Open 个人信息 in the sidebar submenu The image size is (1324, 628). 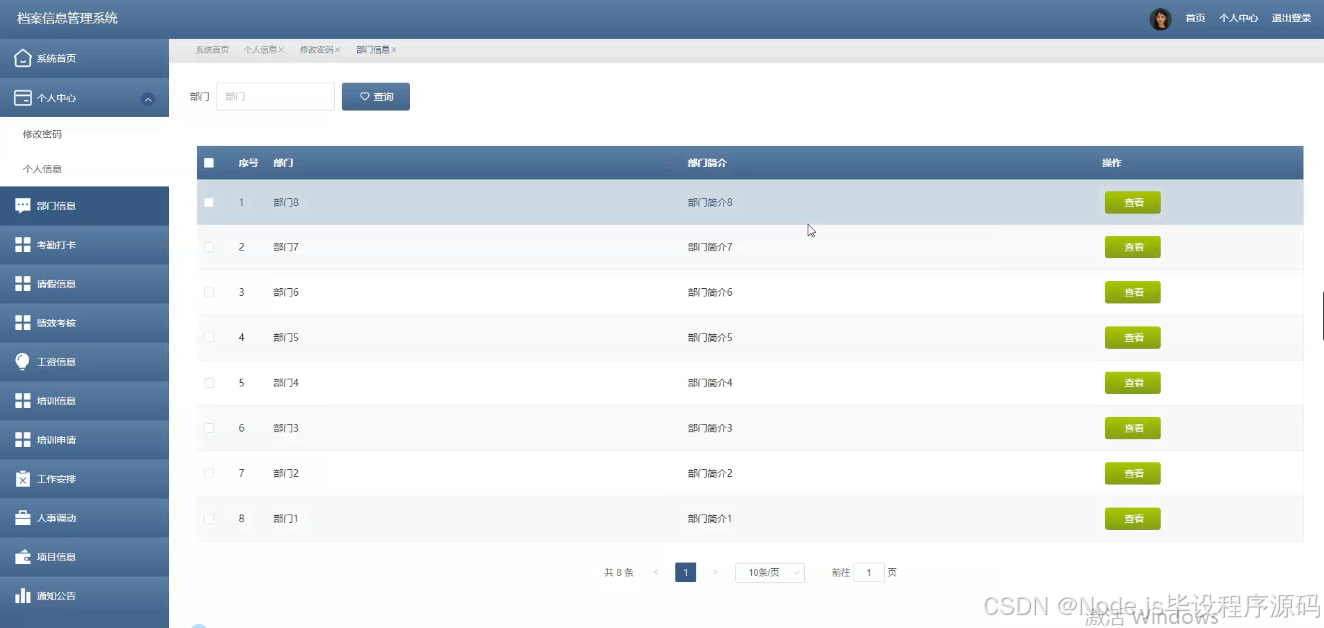[42, 169]
